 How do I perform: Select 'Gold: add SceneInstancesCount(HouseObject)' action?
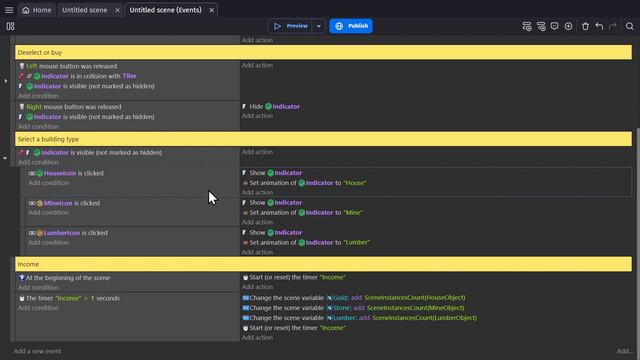click(x=354, y=298)
